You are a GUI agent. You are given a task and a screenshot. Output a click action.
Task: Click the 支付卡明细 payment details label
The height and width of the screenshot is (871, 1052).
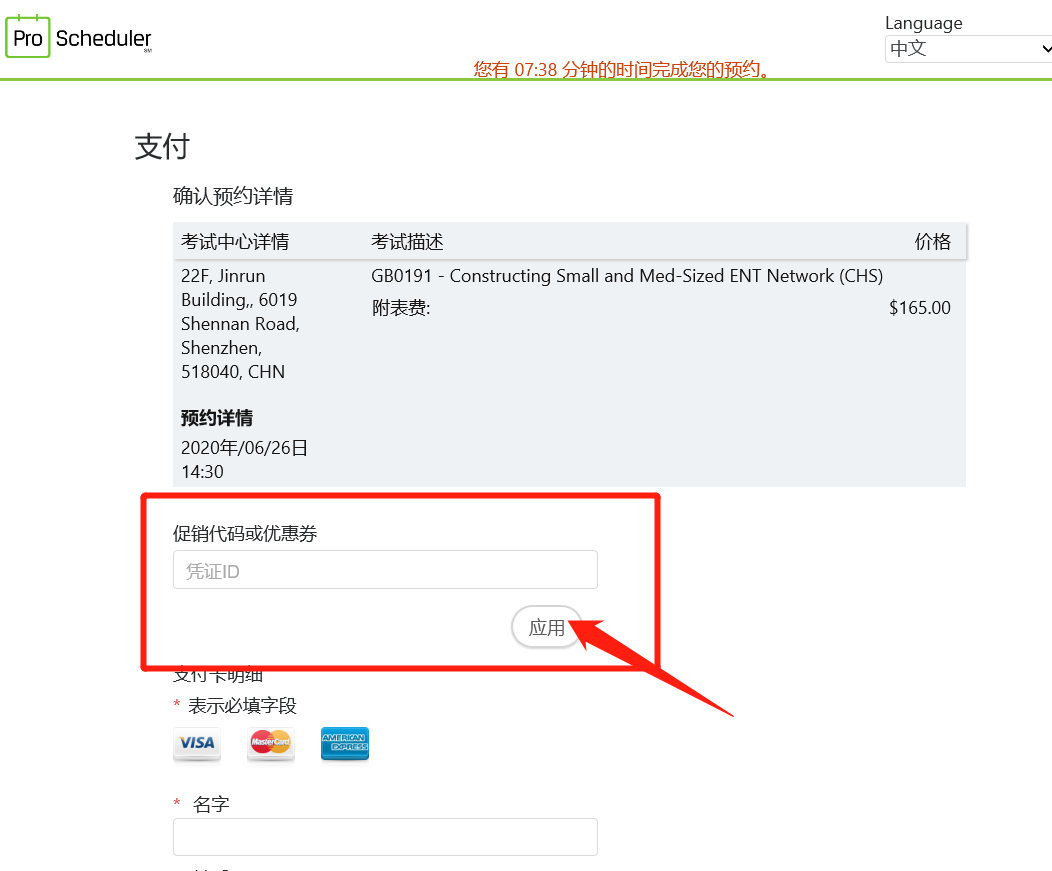217,675
